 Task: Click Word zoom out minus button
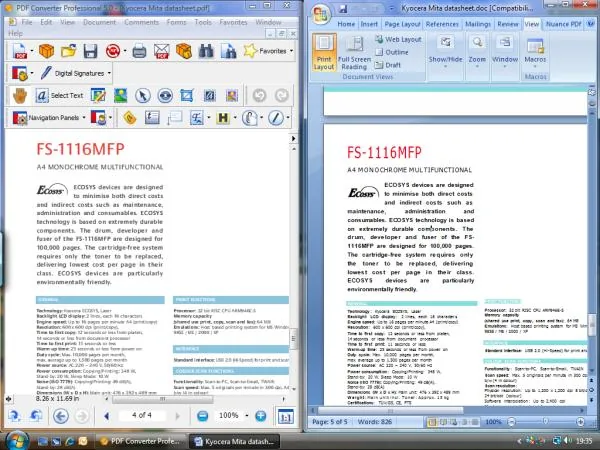(512, 422)
